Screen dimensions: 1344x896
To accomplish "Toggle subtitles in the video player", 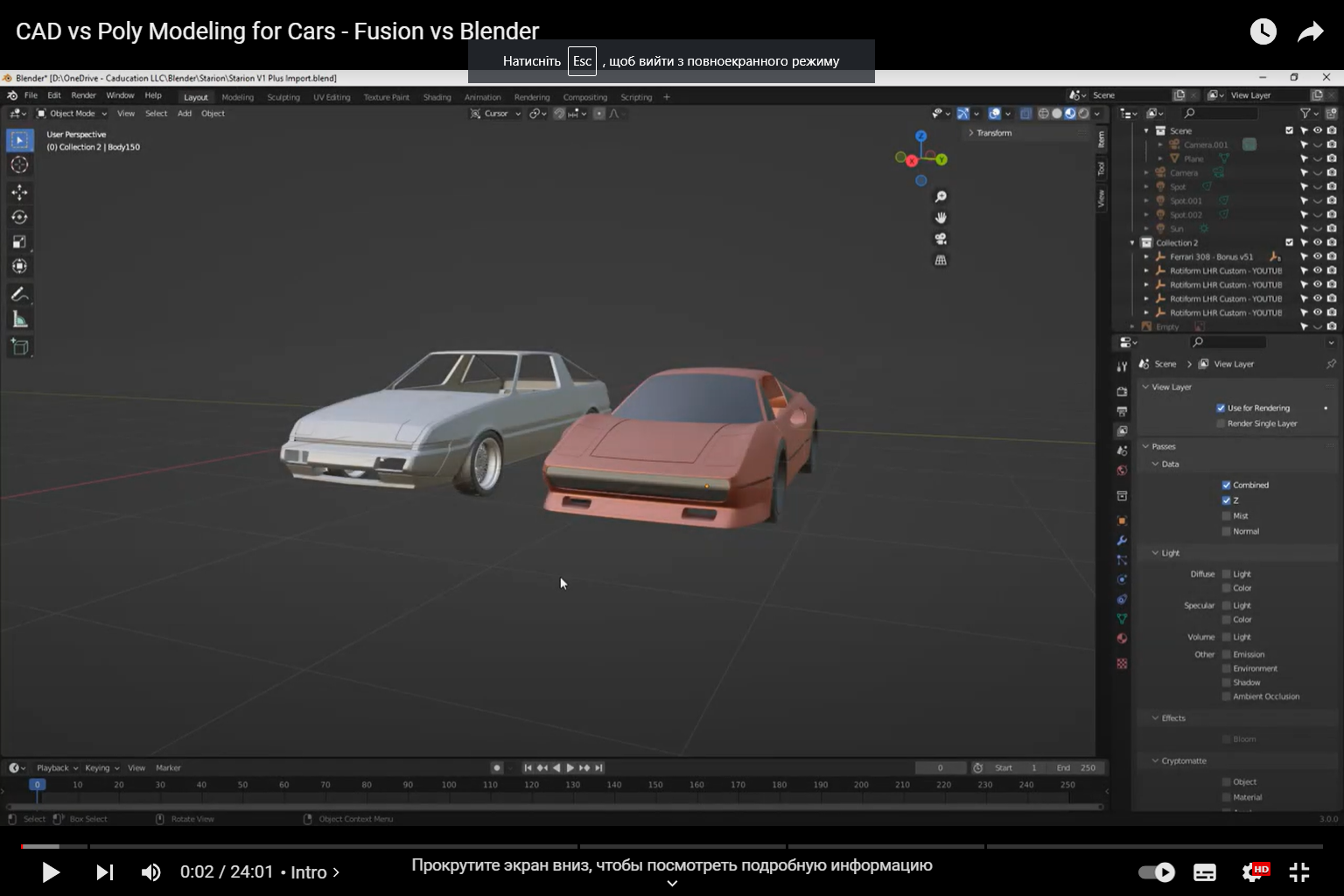I will 1205,872.
